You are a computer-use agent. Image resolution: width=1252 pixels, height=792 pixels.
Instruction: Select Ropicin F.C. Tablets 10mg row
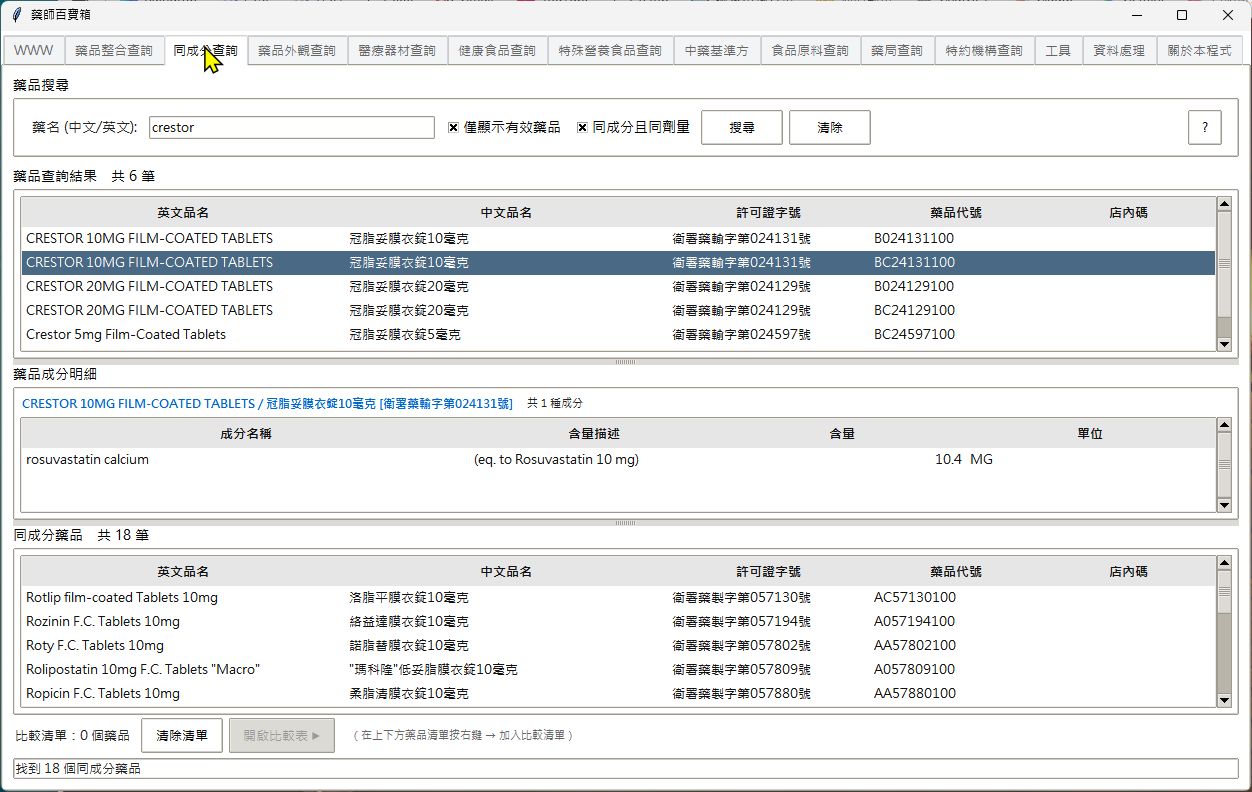pos(618,693)
